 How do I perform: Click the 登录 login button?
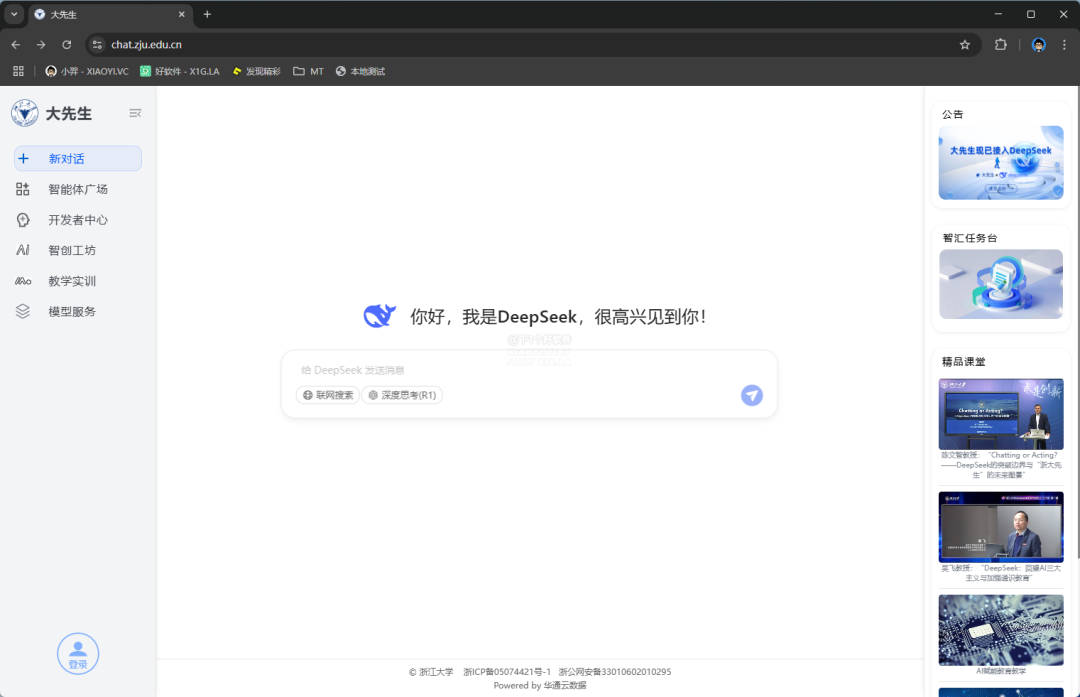(x=78, y=653)
